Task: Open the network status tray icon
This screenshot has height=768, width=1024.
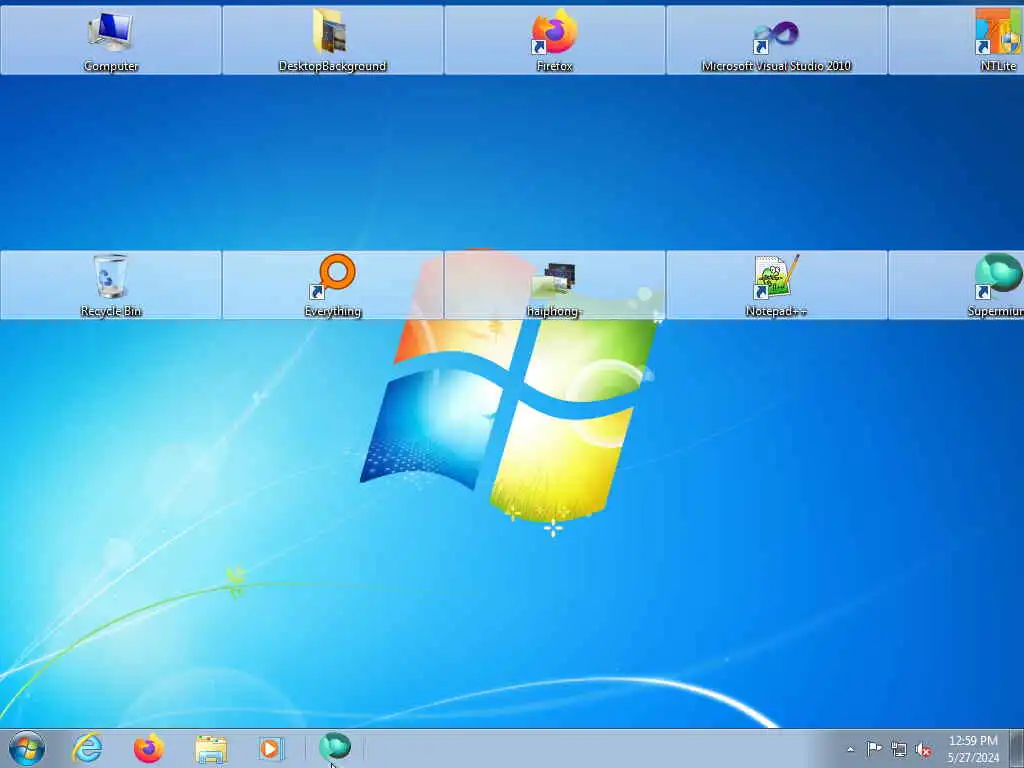Action: (x=899, y=750)
